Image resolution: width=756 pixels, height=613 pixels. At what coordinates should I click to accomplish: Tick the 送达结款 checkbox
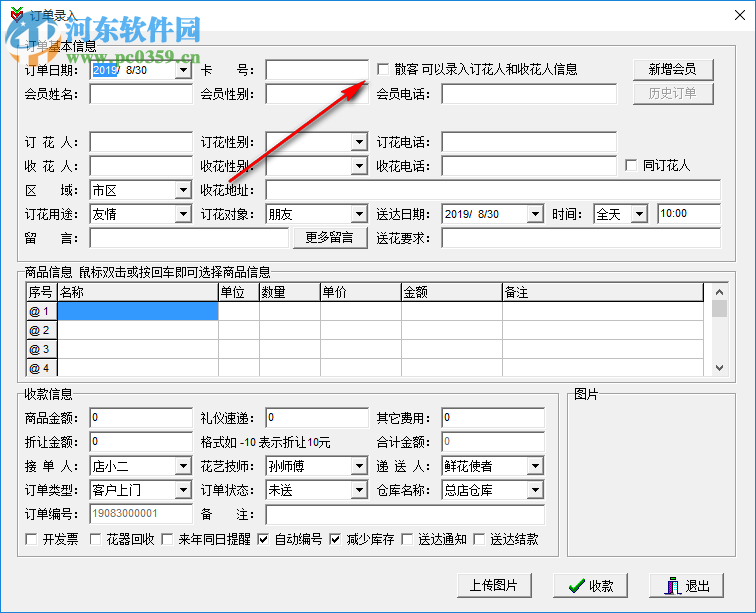479,539
